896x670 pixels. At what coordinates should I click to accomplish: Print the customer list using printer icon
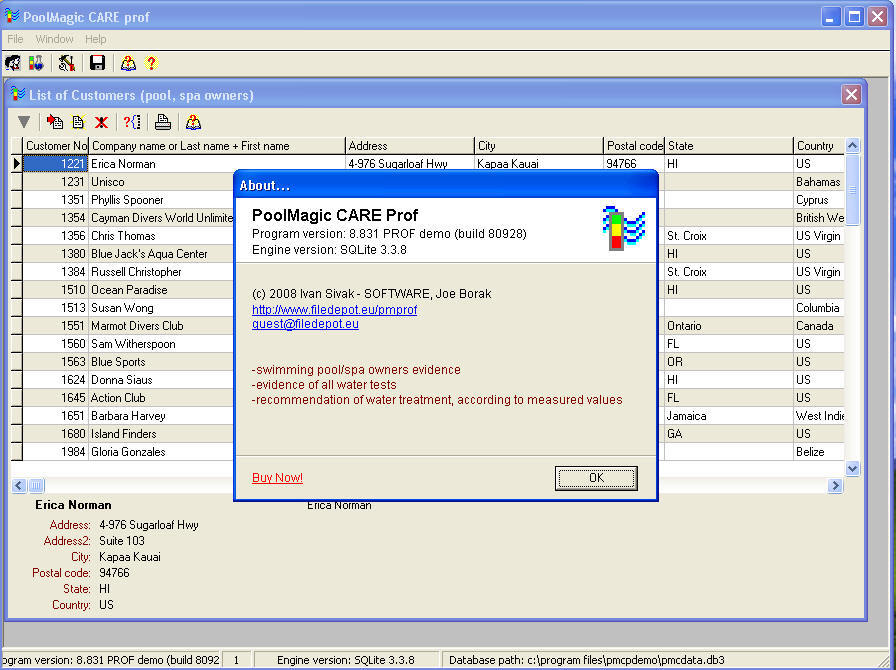[162, 121]
